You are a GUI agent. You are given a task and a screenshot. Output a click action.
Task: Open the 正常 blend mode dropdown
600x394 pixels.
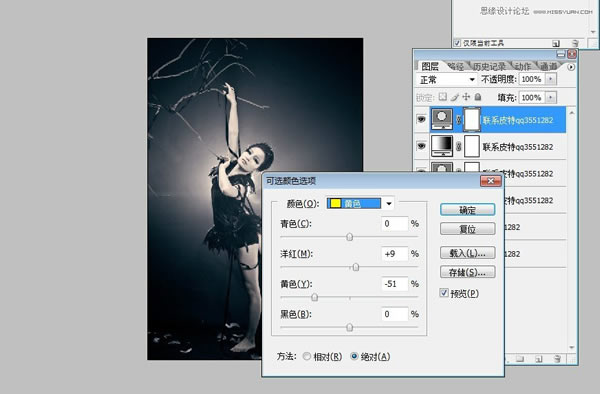pos(446,80)
